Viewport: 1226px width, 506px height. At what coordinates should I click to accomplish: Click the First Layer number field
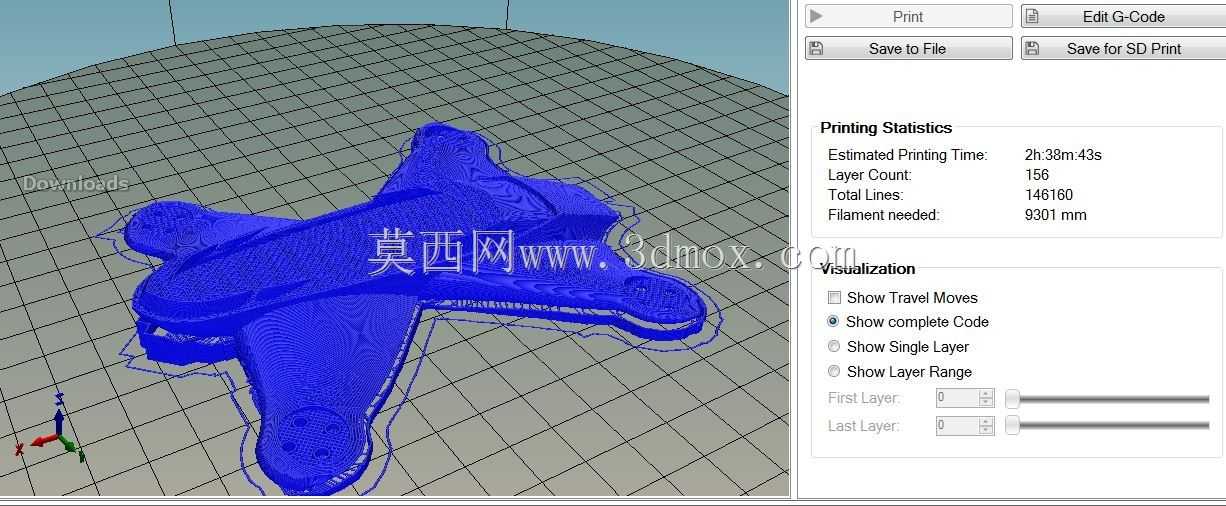(957, 398)
